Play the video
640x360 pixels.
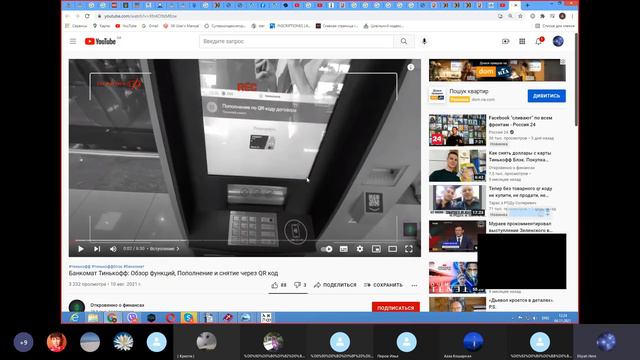pyautogui.click(x=81, y=249)
